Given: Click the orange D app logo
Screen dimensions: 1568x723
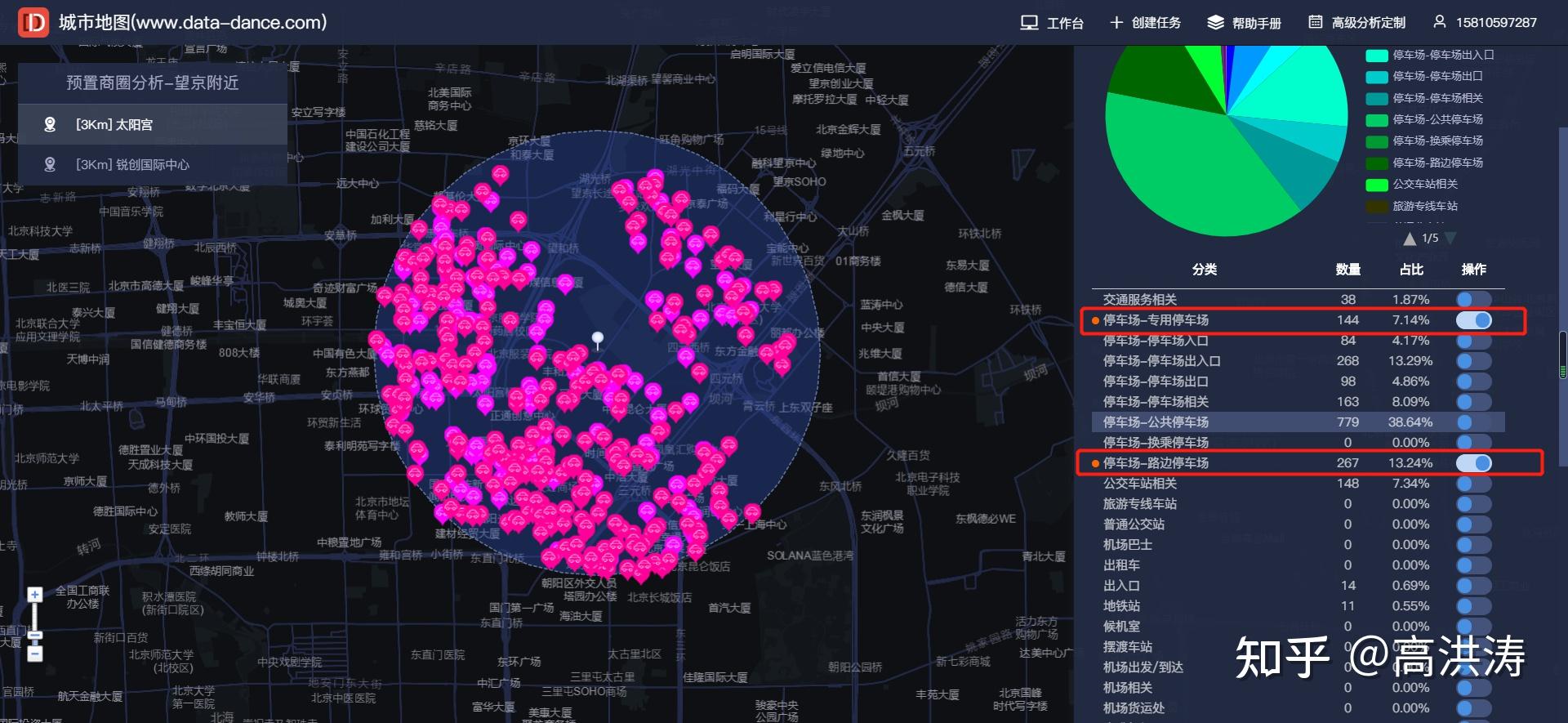Looking at the screenshot, I should [x=33, y=22].
